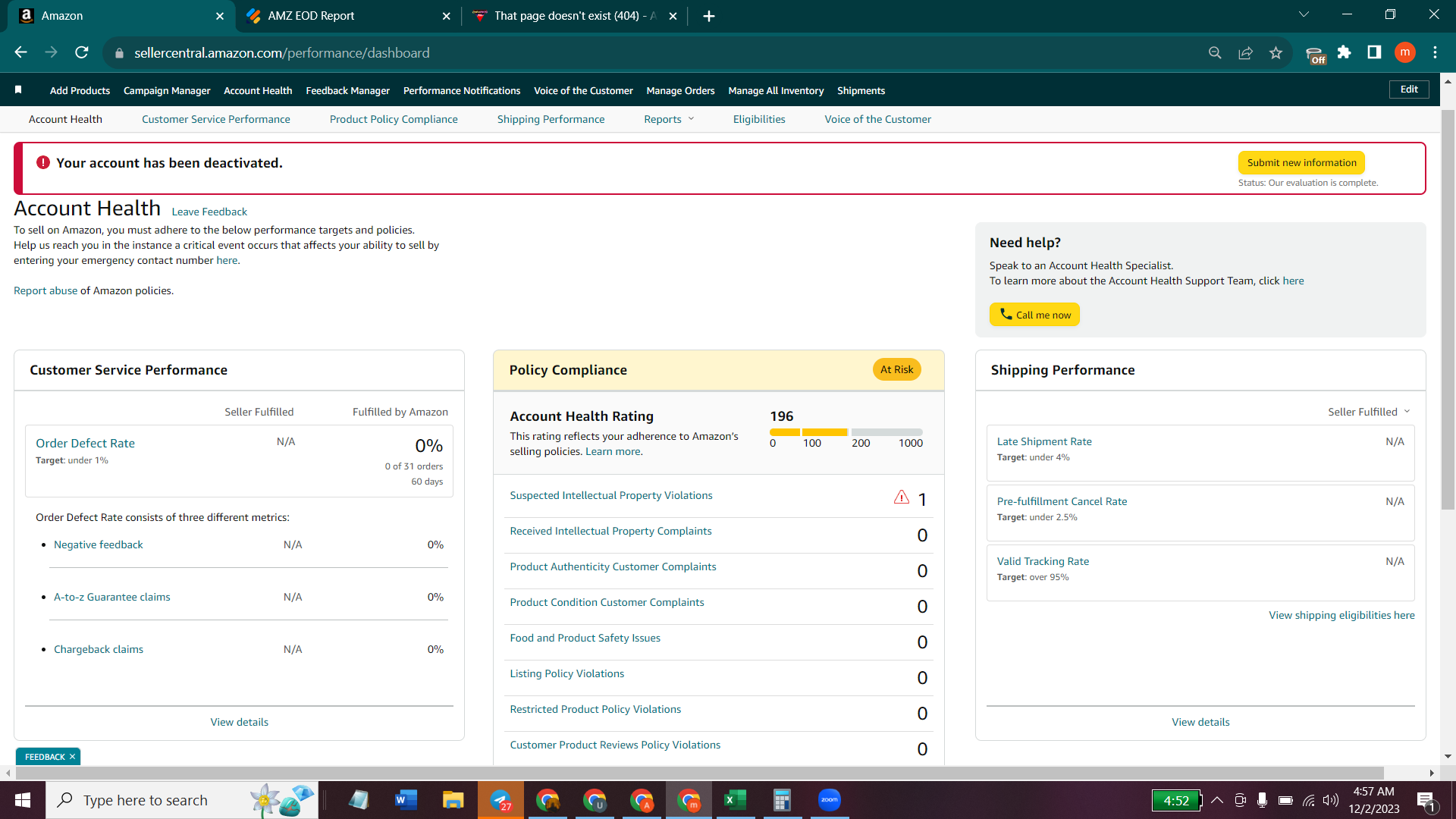Open the Late Shipment Rate link
The height and width of the screenshot is (819, 1456).
(1044, 441)
